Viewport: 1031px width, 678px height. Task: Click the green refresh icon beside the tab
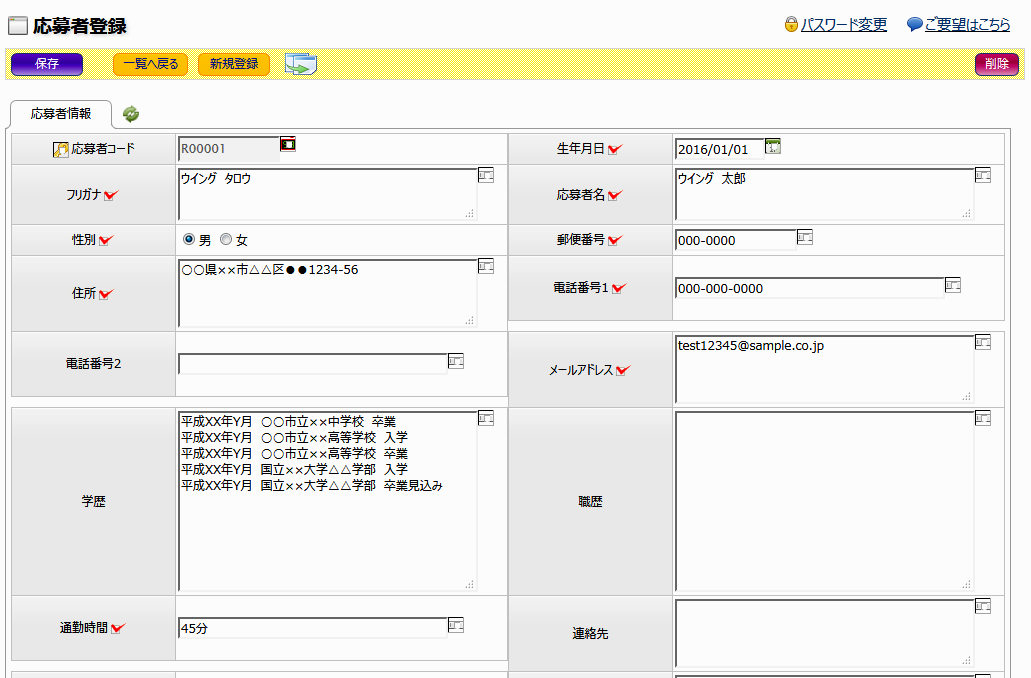point(131,115)
